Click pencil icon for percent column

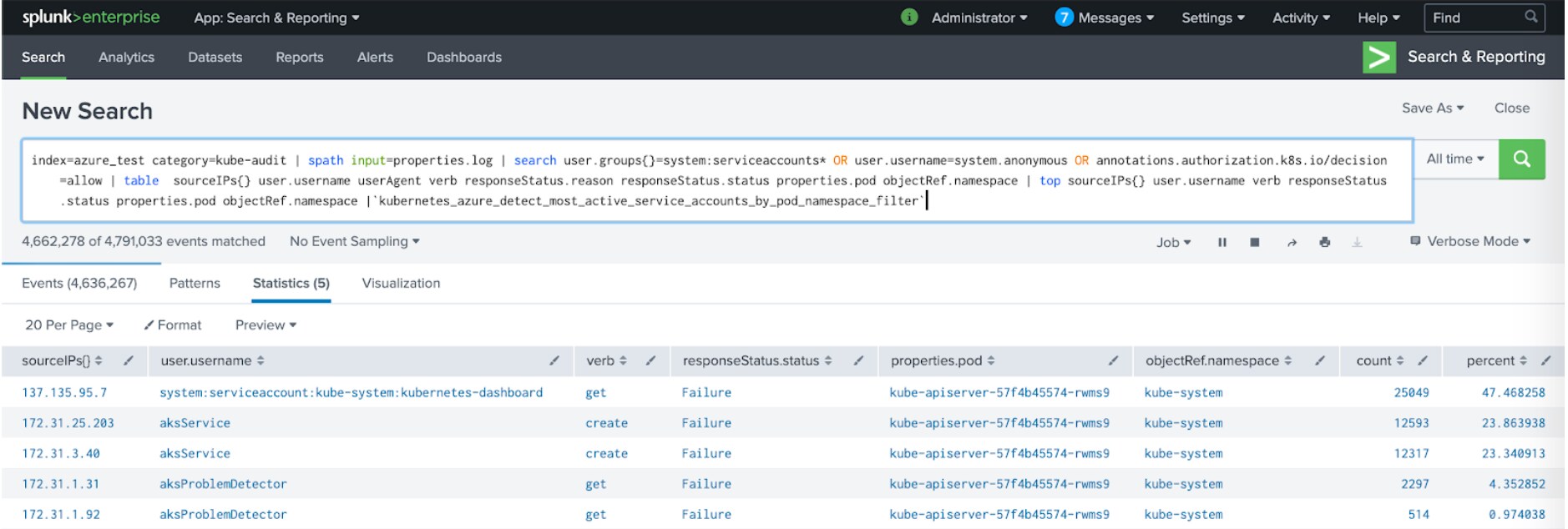[1545, 360]
